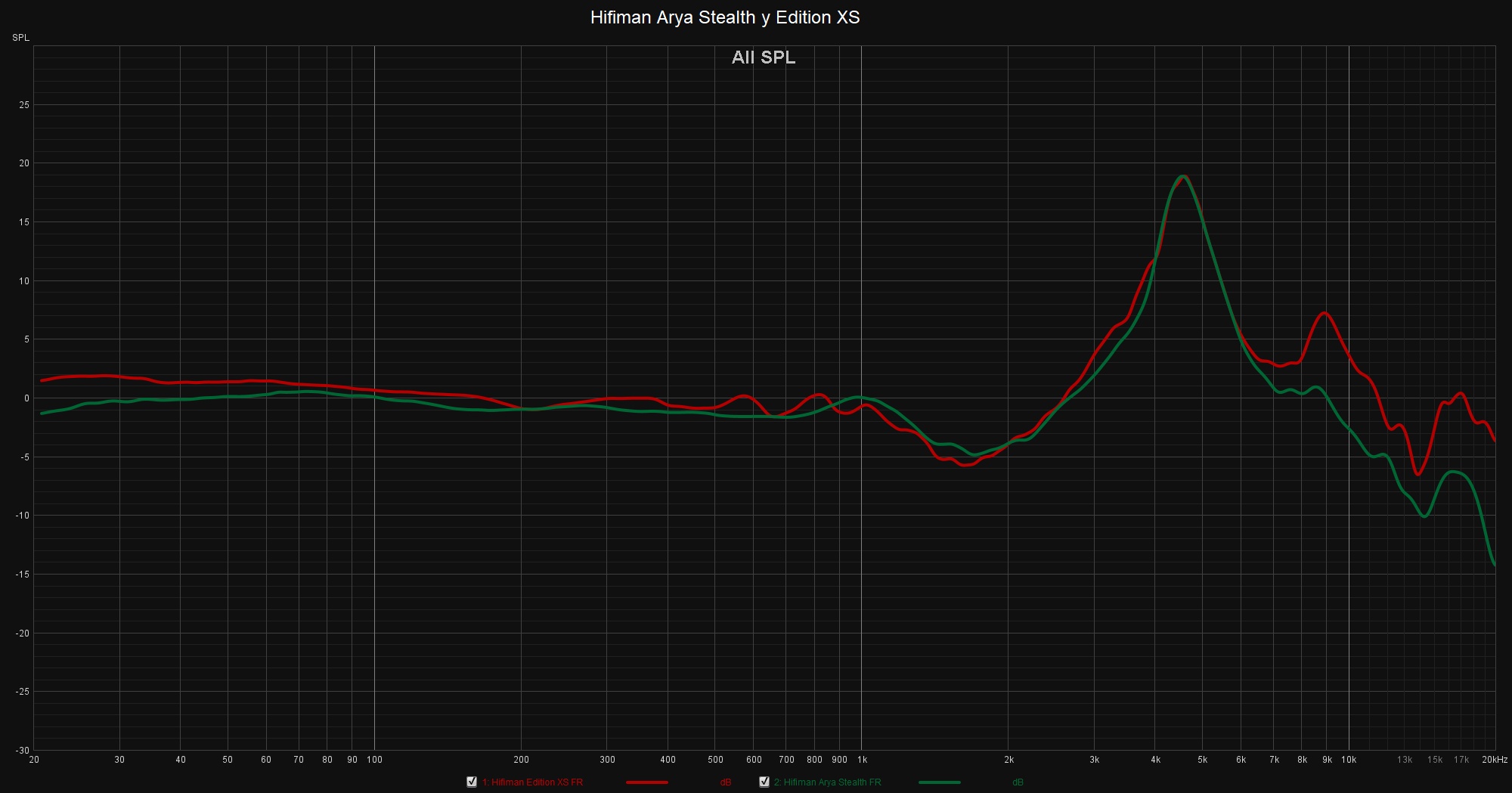Click the red Edition XS line swatch
This screenshot has height=793, width=1512.
click(x=646, y=782)
